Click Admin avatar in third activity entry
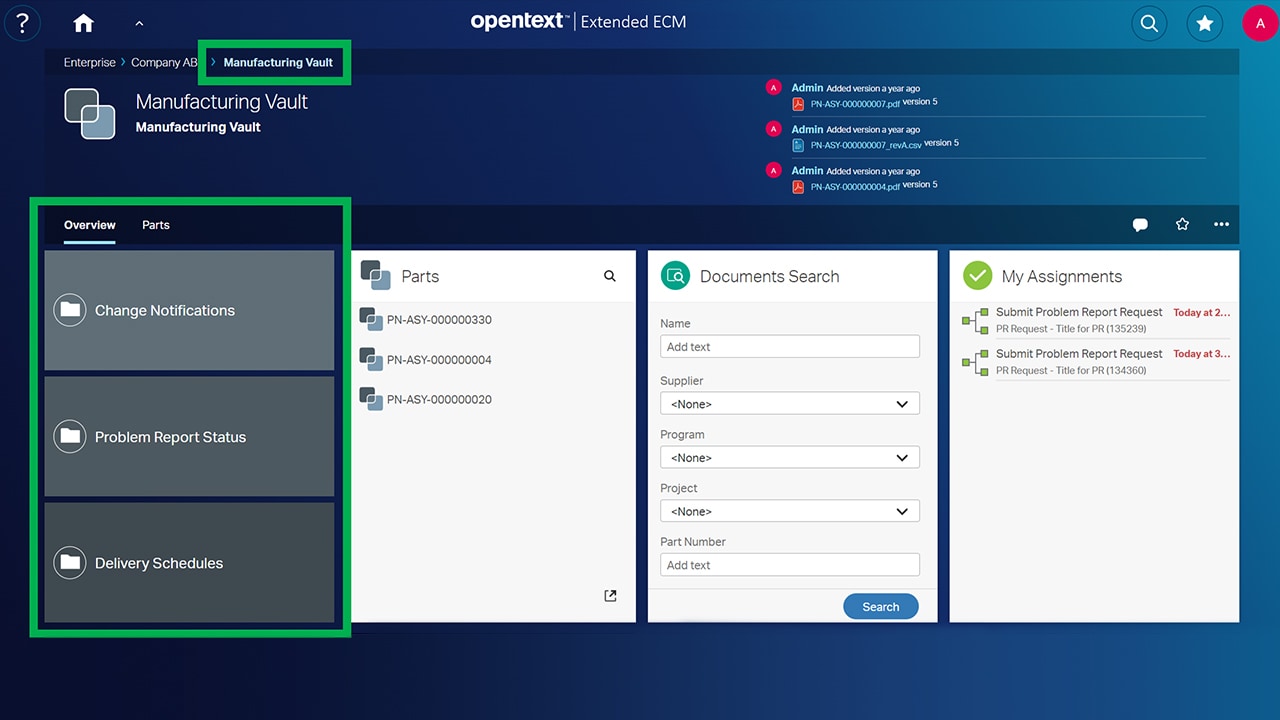The height and width of the screenshot is (720, 1280). click(772, 170)
